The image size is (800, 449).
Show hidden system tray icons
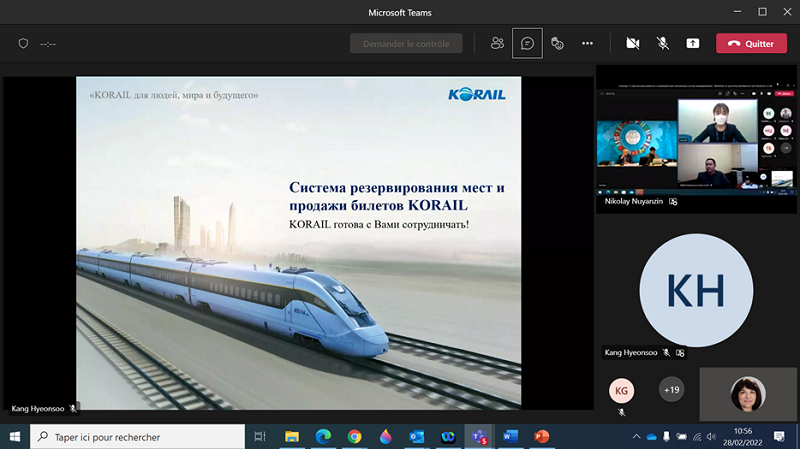pos(636,437)
